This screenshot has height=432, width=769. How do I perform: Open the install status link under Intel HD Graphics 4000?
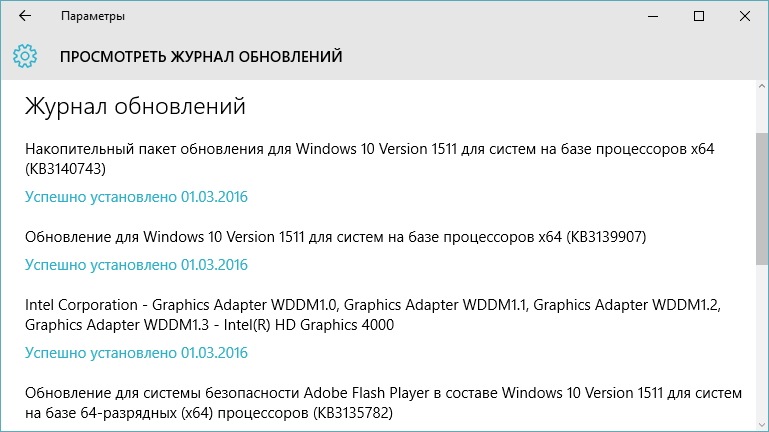136,353
